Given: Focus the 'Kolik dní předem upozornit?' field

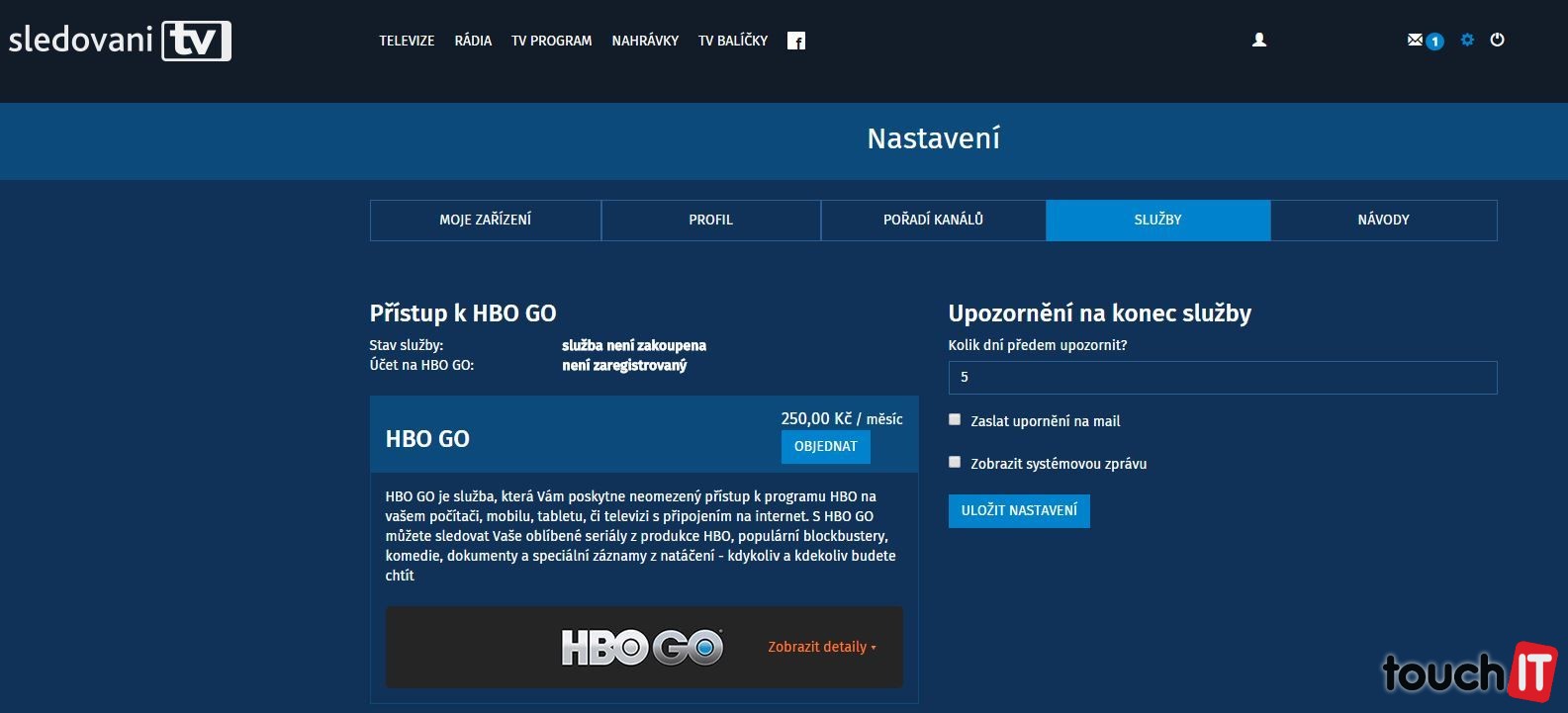Looking at the screenshot, I should click(x=1223, y=377).
